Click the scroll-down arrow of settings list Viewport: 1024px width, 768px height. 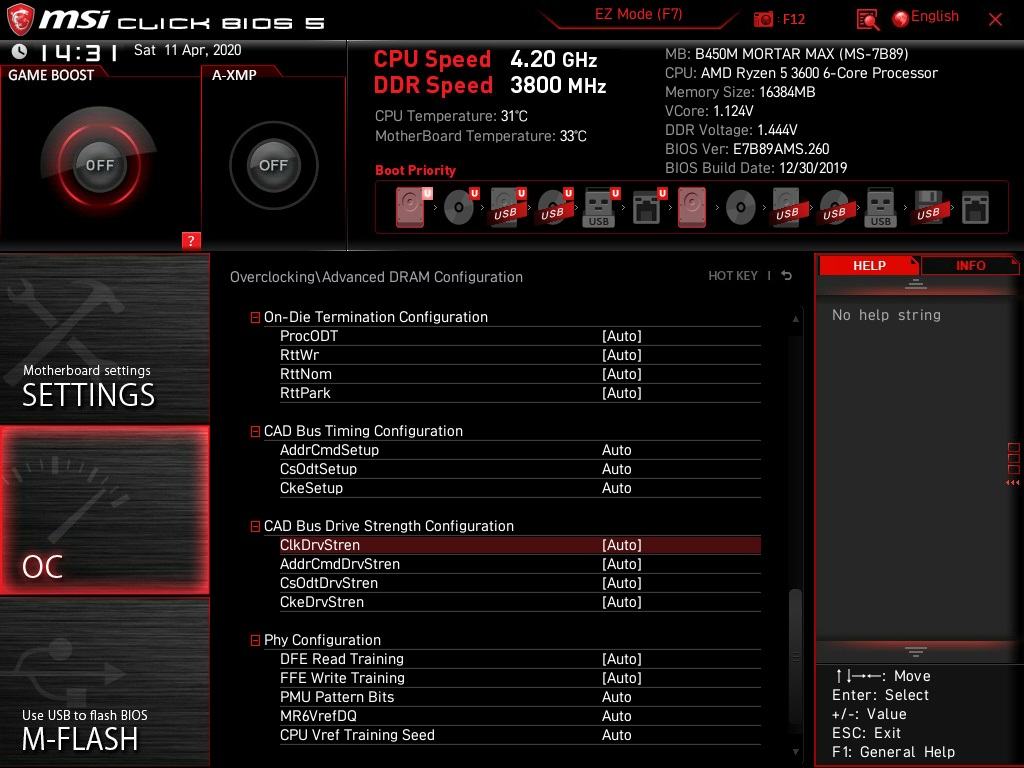[x=795, y=752]
